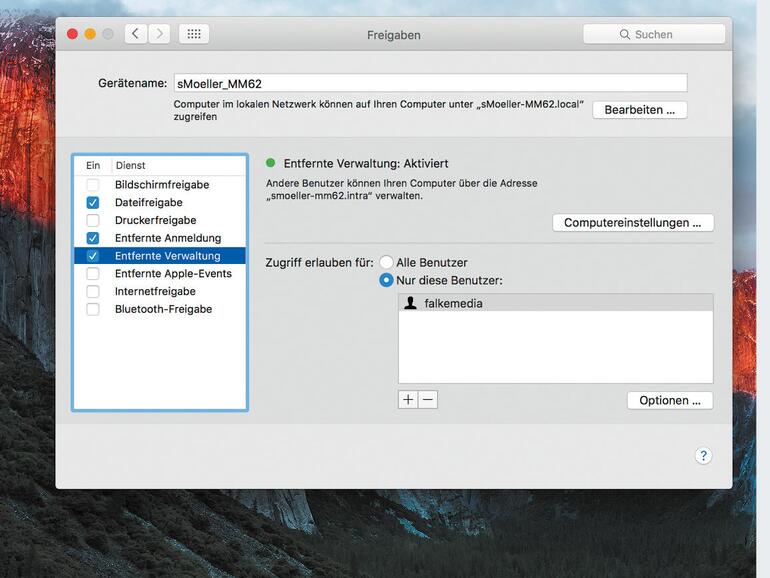Enable Internetfreigabe checkbox

point(93,291)
